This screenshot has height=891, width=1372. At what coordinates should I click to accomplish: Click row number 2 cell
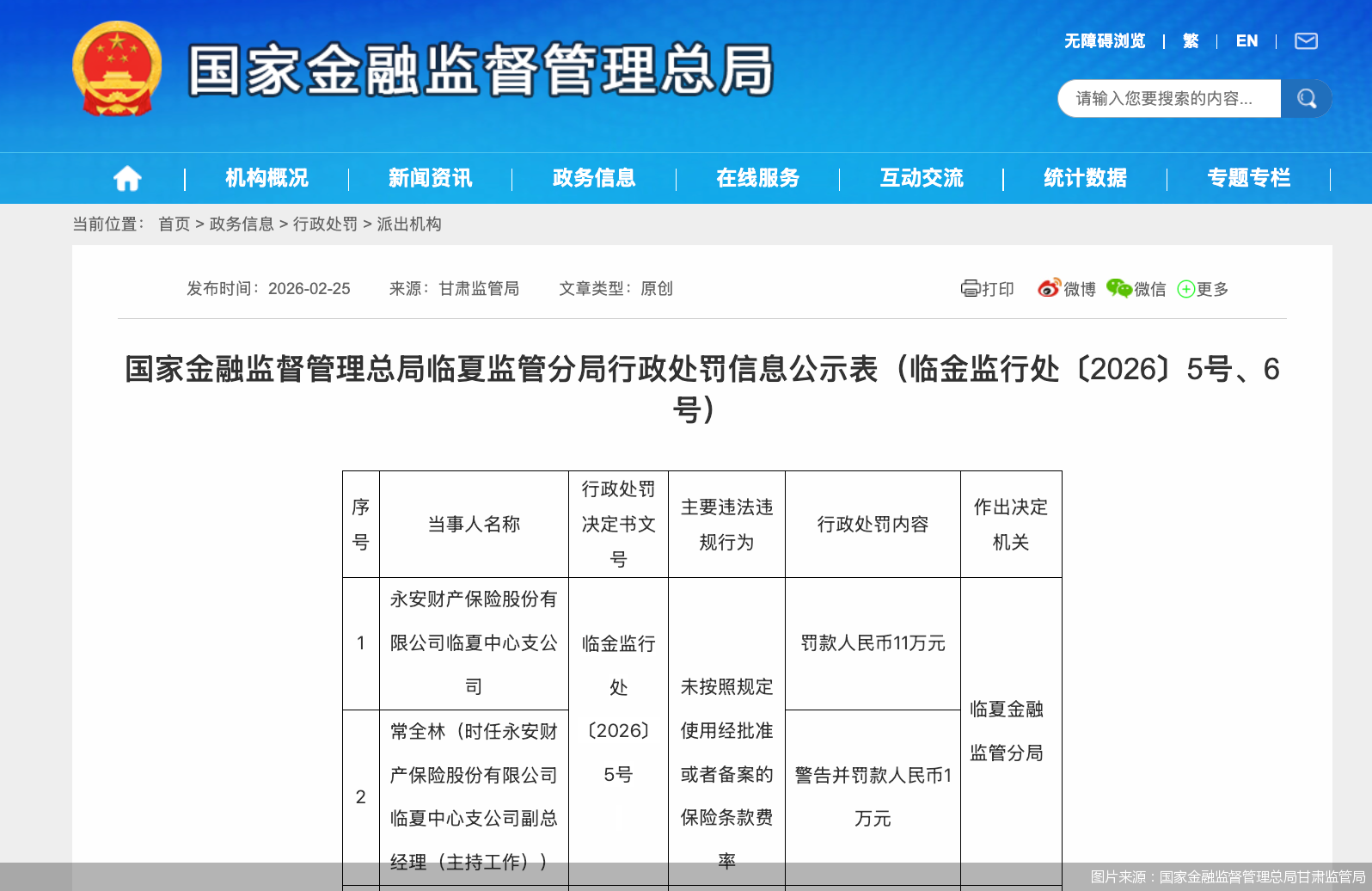pyautogui.click(x=361, y=797)
